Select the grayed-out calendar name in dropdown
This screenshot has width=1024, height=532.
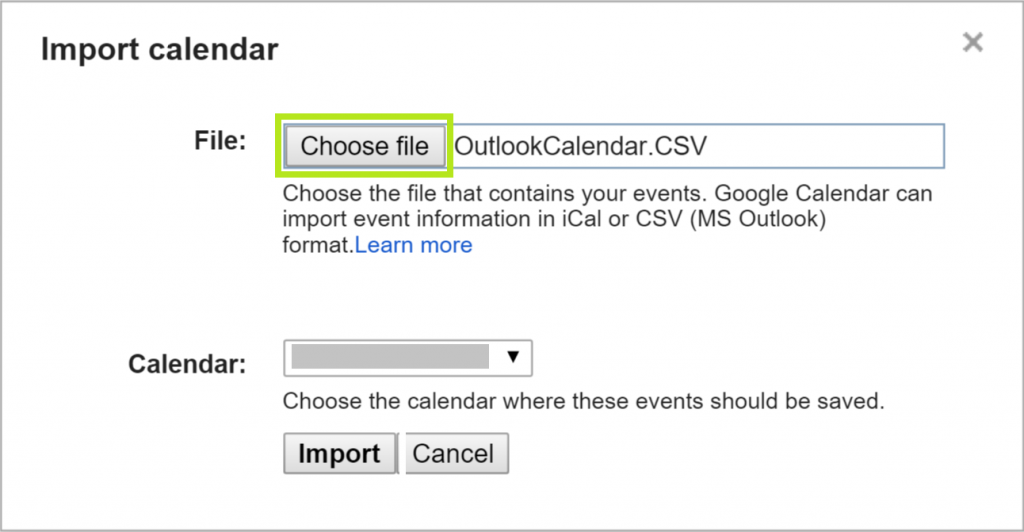click(x=390, y=356)
